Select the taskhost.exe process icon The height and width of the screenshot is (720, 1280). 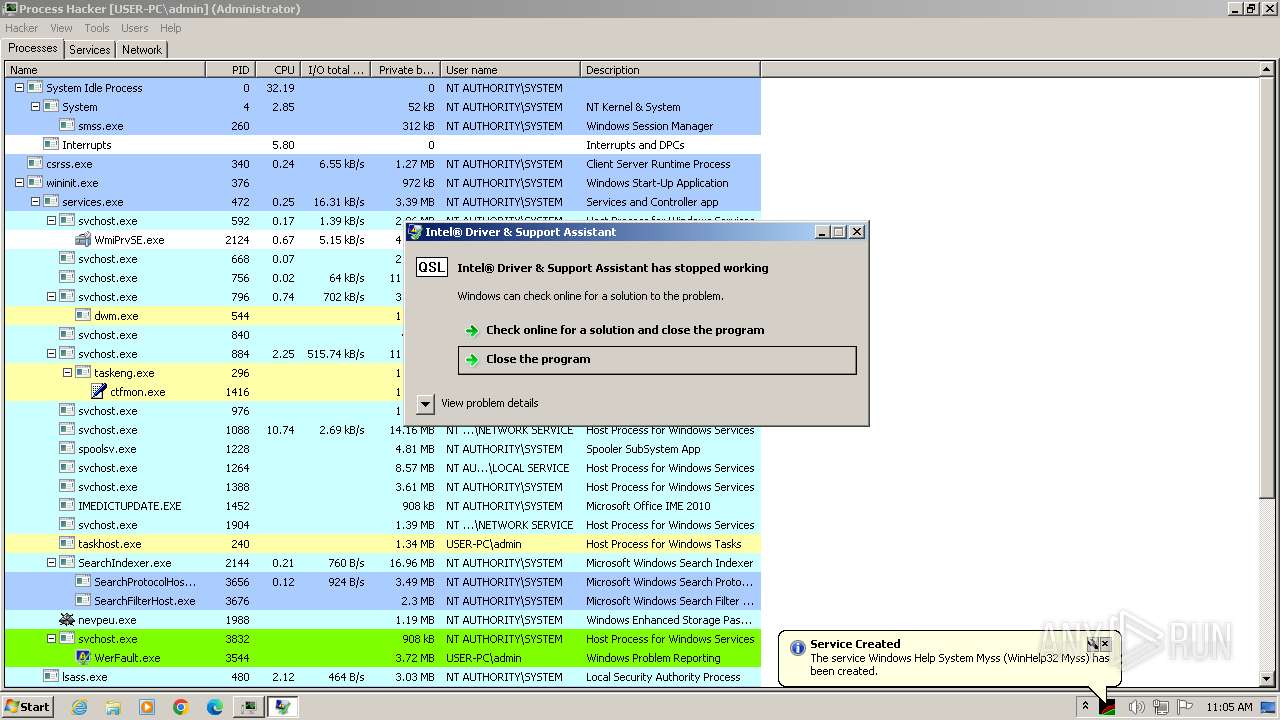tap(67, 544)
